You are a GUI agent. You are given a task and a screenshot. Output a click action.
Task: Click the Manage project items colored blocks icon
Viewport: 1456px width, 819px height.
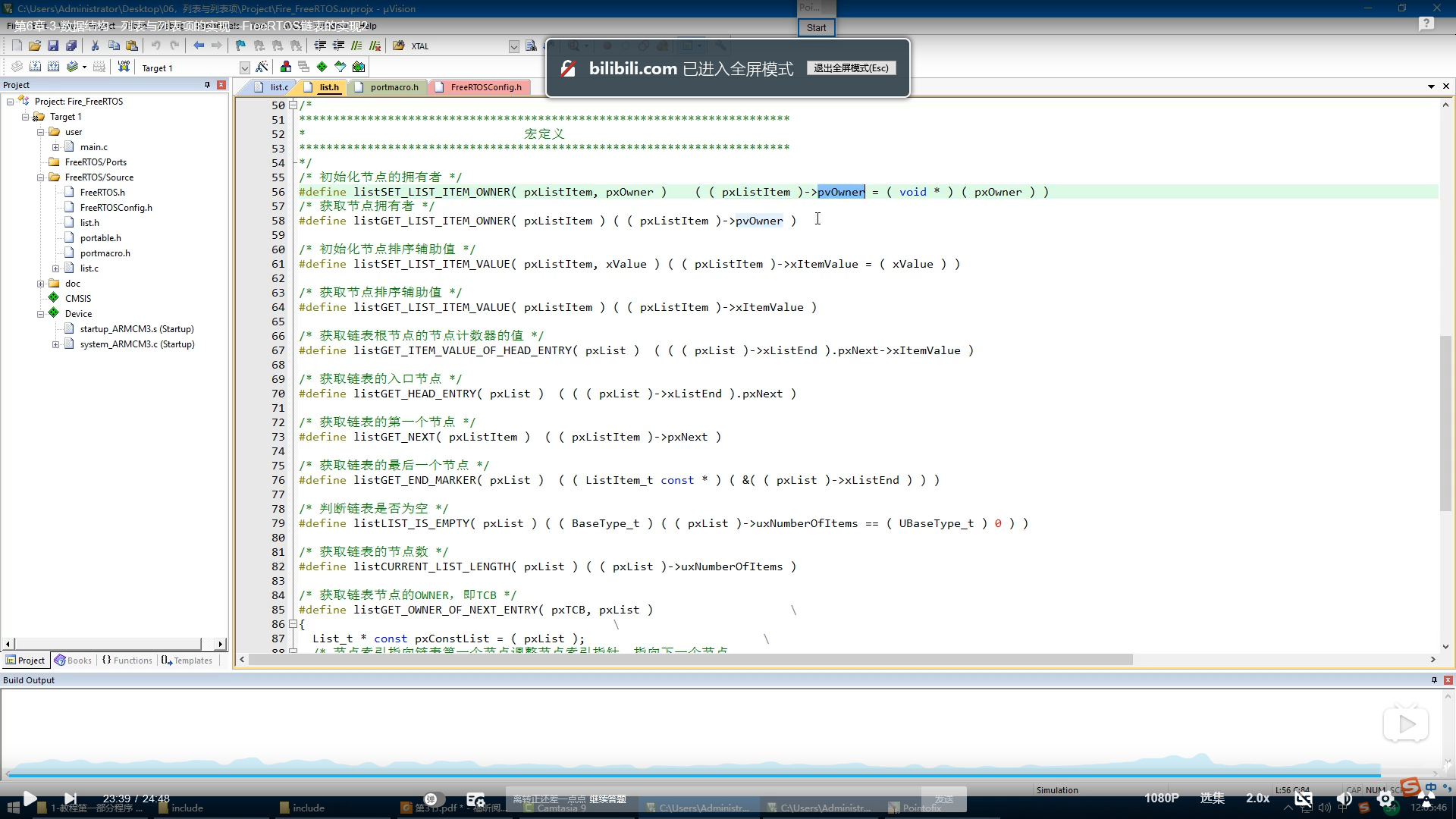[x=286, y=67]
